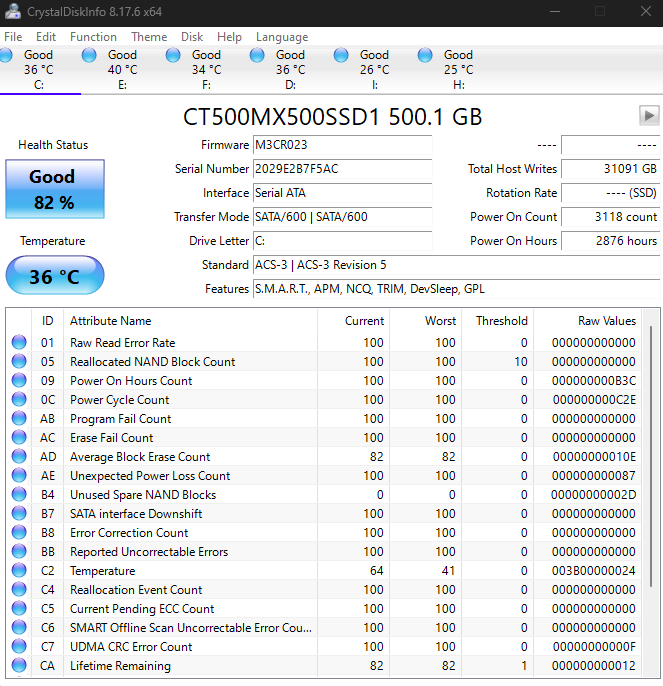Select the Unused Spare NAND Blocks row name

tap(143, 495)
